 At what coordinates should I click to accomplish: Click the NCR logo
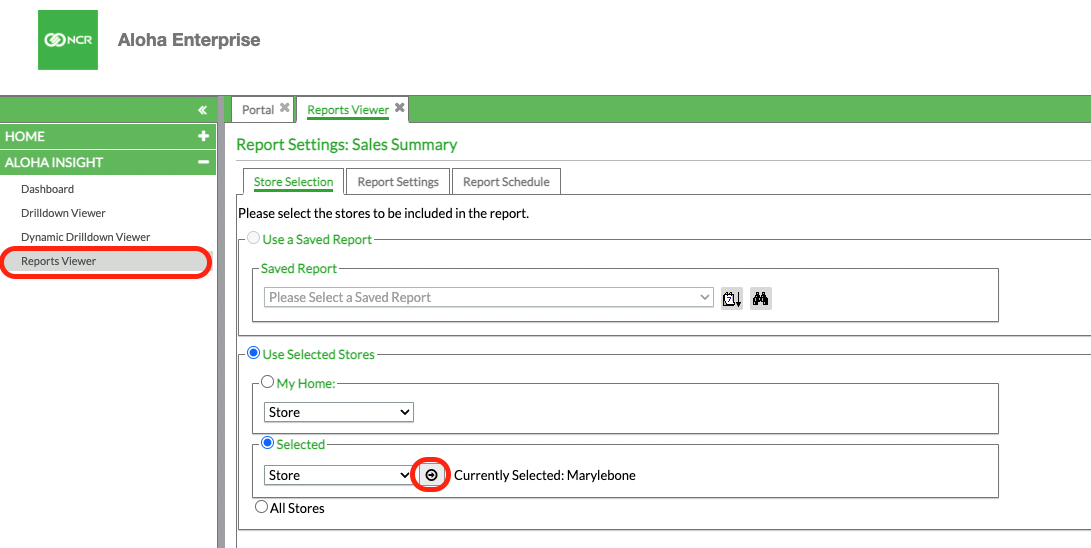pos(67,40)
